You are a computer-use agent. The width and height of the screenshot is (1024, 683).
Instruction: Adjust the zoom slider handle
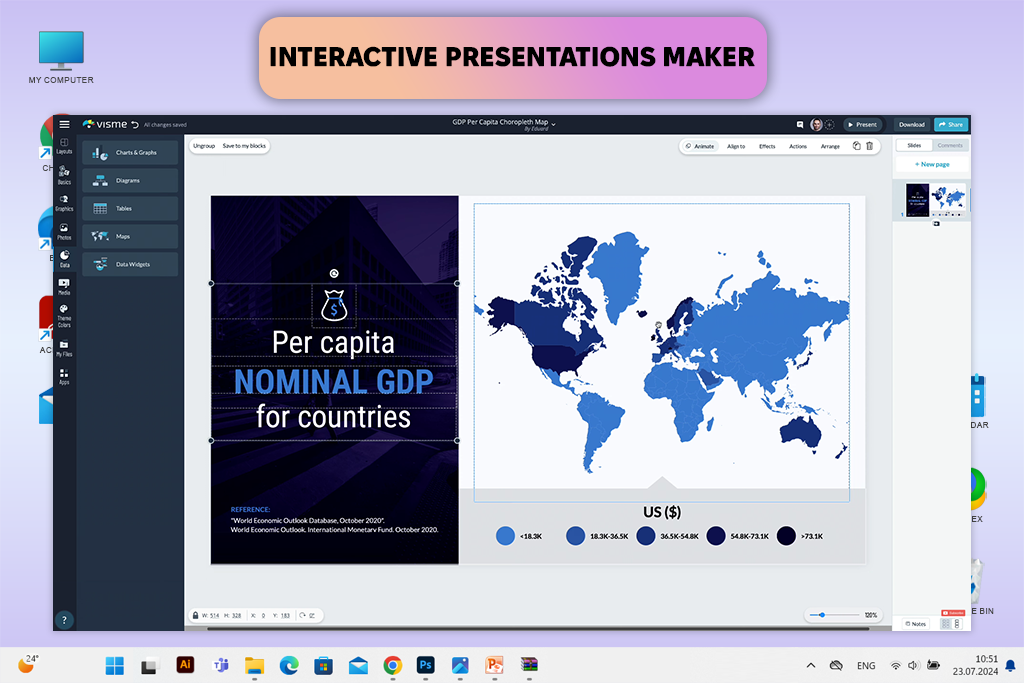click(822, 615)
